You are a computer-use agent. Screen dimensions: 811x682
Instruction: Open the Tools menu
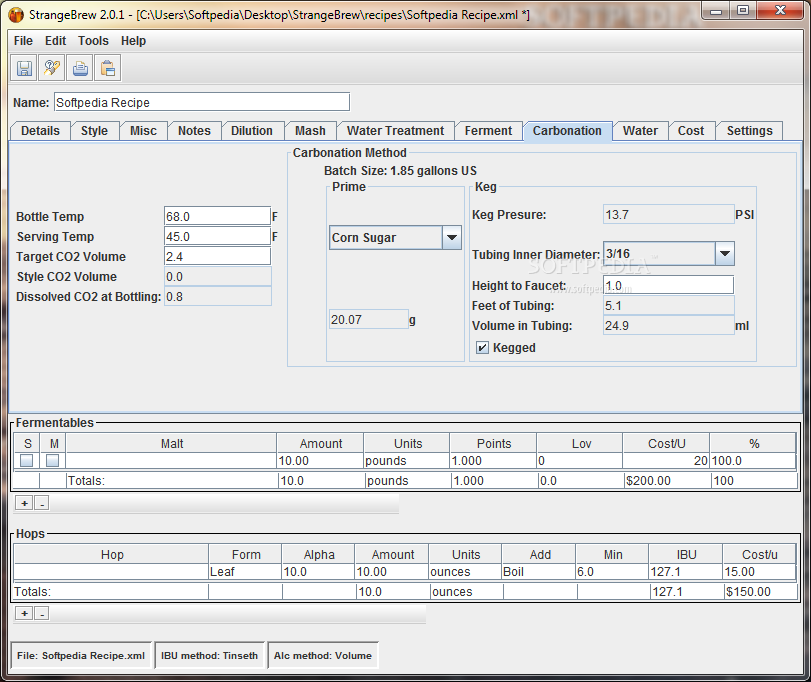[x=93, y=41]
